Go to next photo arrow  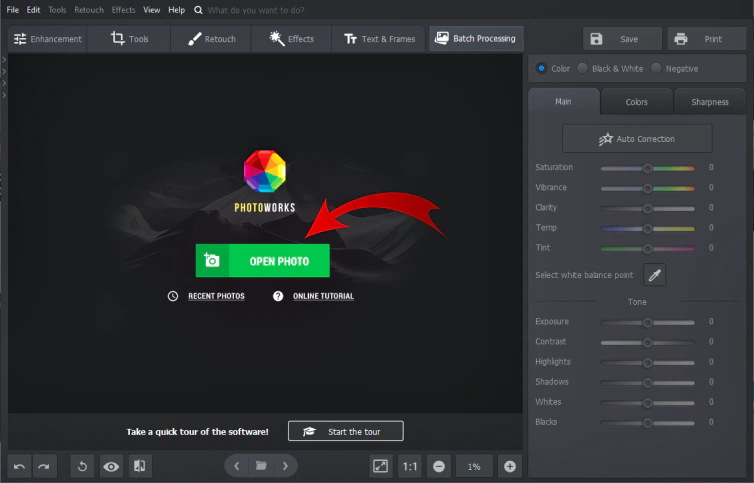coord(285,466)
